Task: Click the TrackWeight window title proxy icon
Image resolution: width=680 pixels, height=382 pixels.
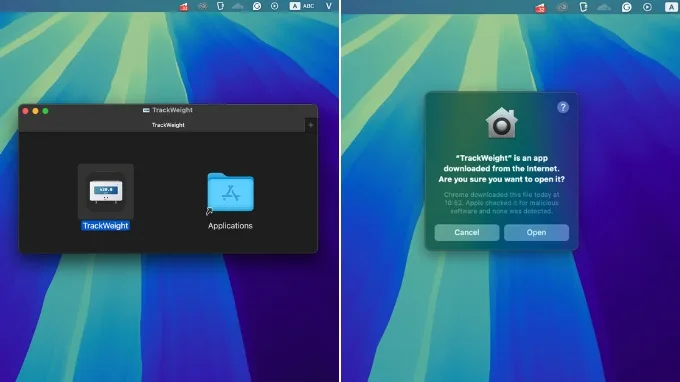Action: 146,110
